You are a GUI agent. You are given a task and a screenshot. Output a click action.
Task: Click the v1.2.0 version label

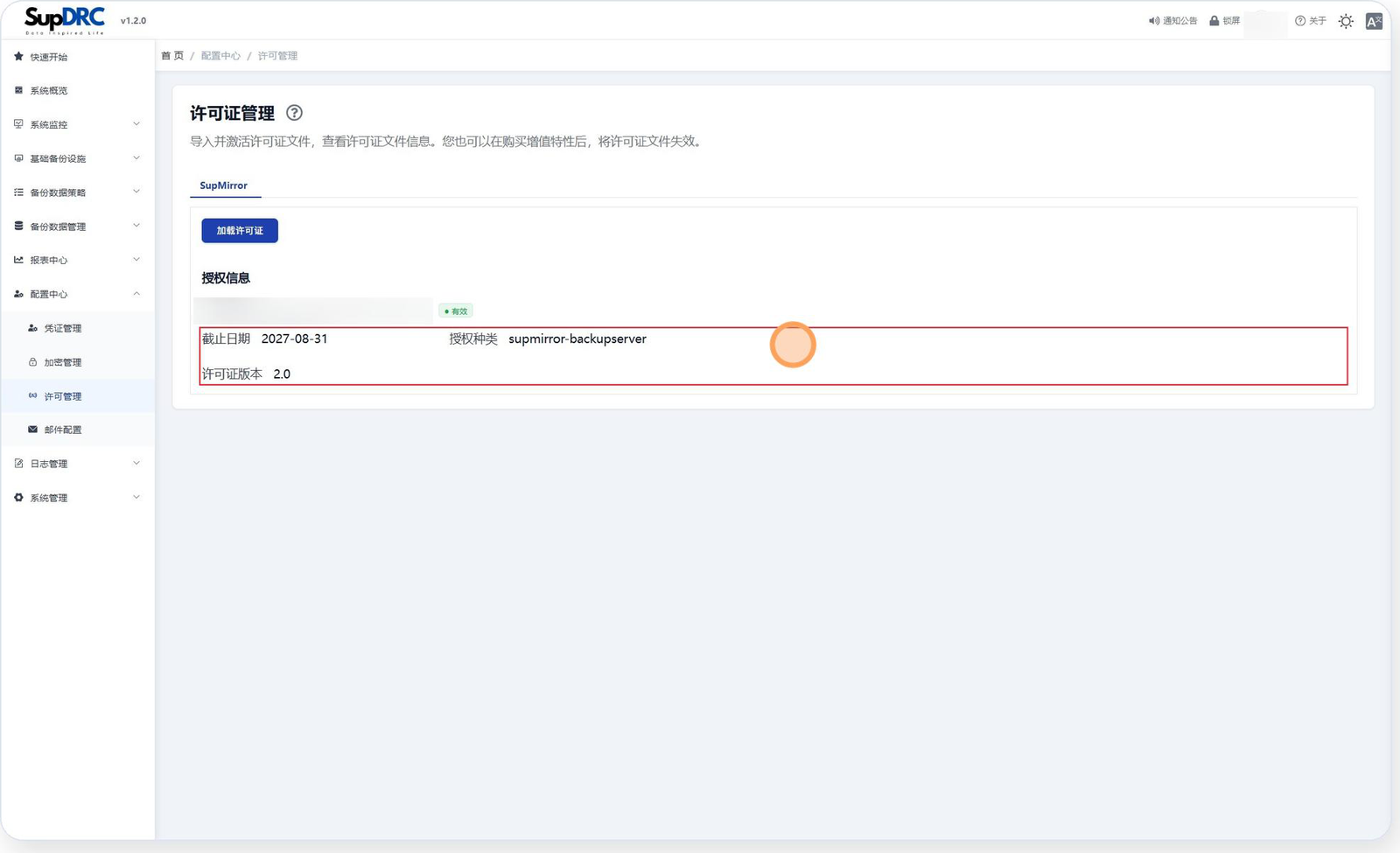(x=133, y=21)
